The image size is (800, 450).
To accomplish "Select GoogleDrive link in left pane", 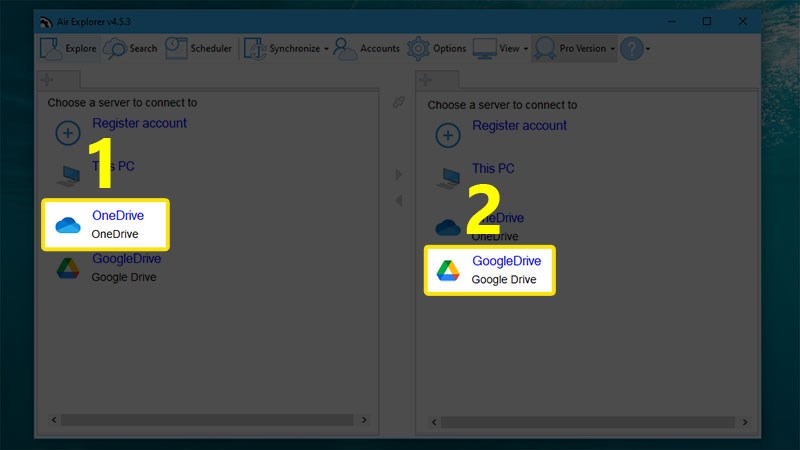I will 127,259.
